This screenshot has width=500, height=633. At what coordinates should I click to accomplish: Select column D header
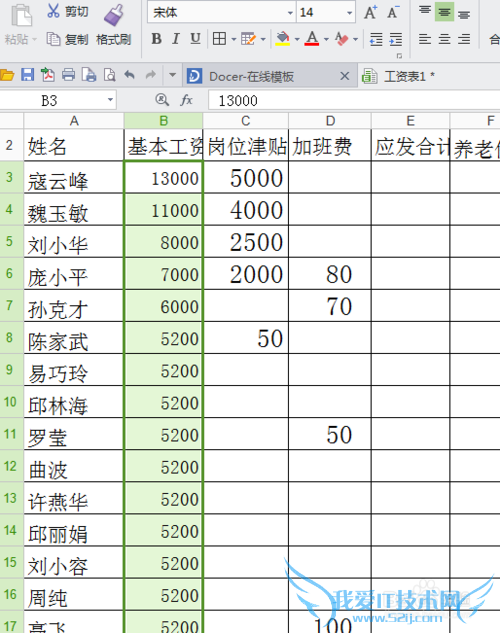tap(330, 121)
